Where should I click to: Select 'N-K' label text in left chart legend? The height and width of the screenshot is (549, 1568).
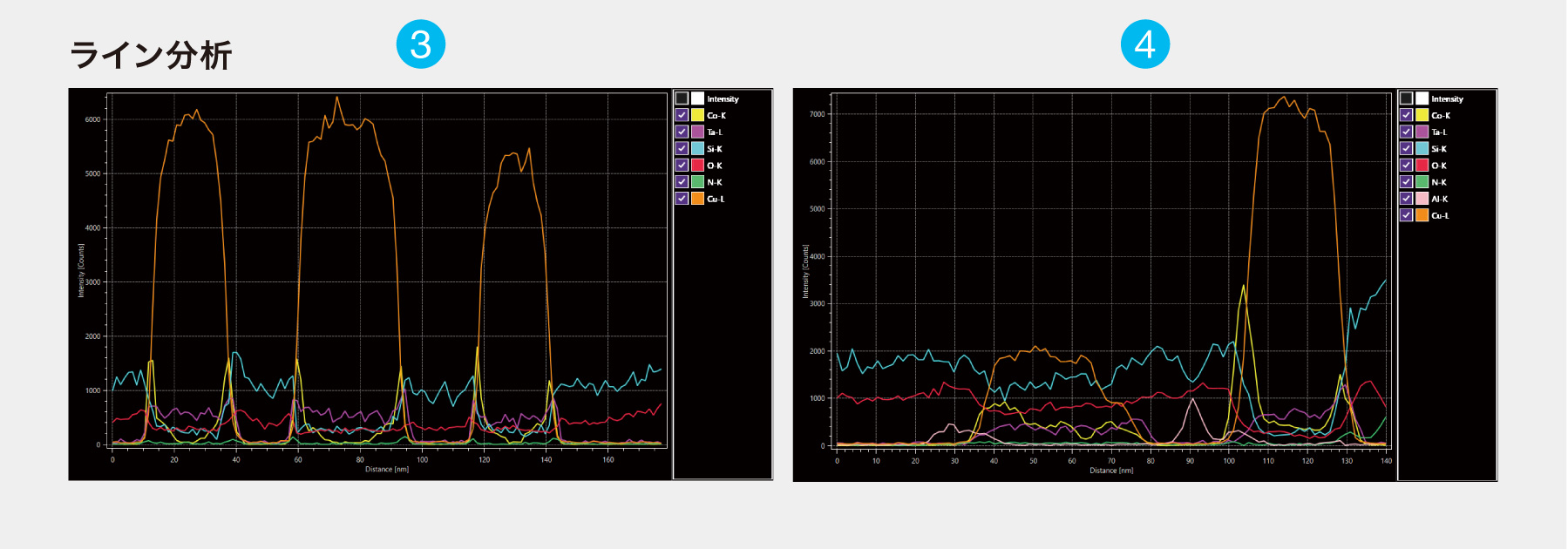[x=715, y=182]
